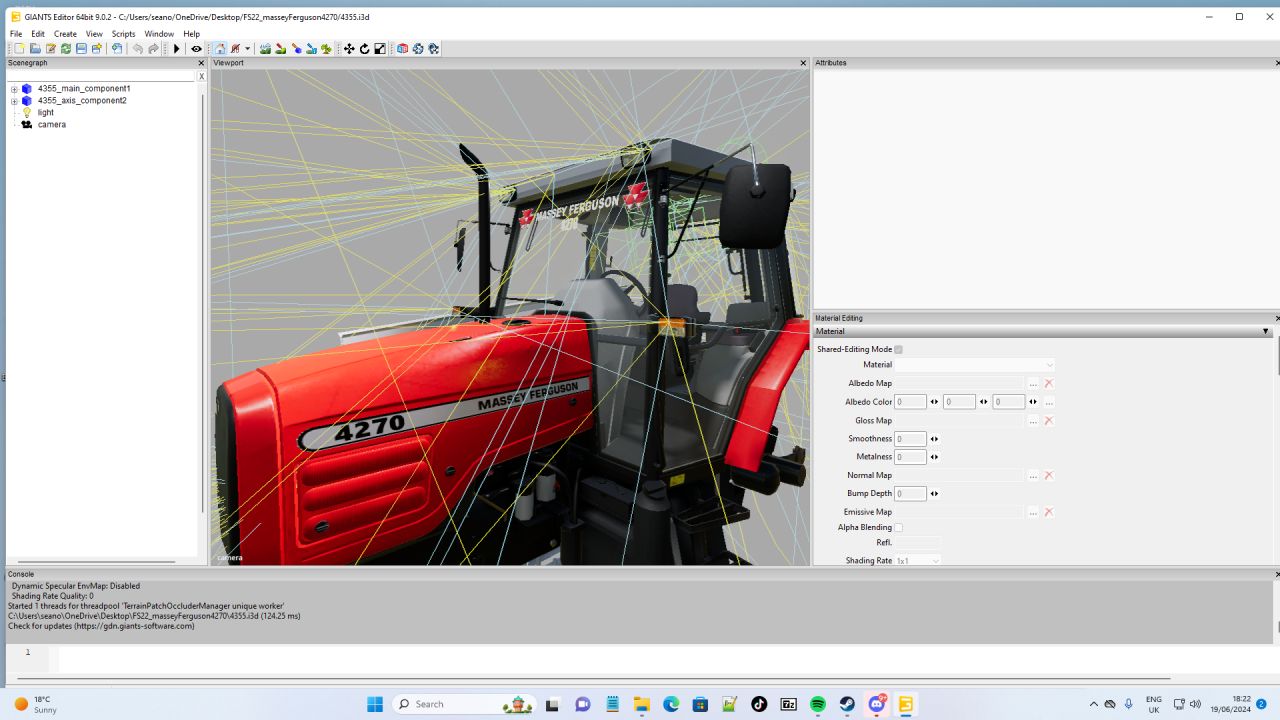Open the Albedo Color picker button

click(x=1049, y=402)
